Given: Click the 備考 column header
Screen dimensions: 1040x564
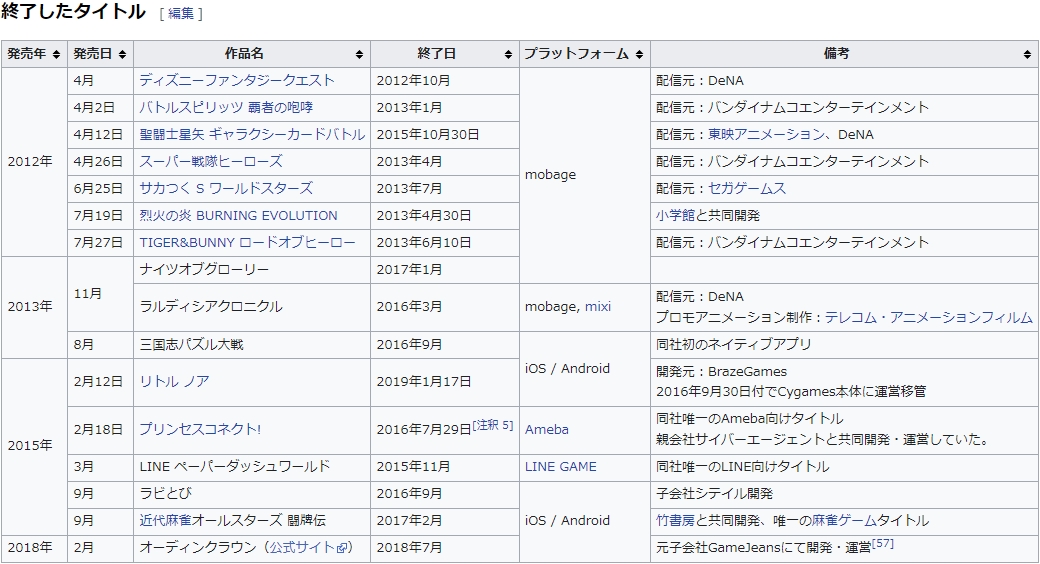Looking at the screenshot, I should (844, 54).
